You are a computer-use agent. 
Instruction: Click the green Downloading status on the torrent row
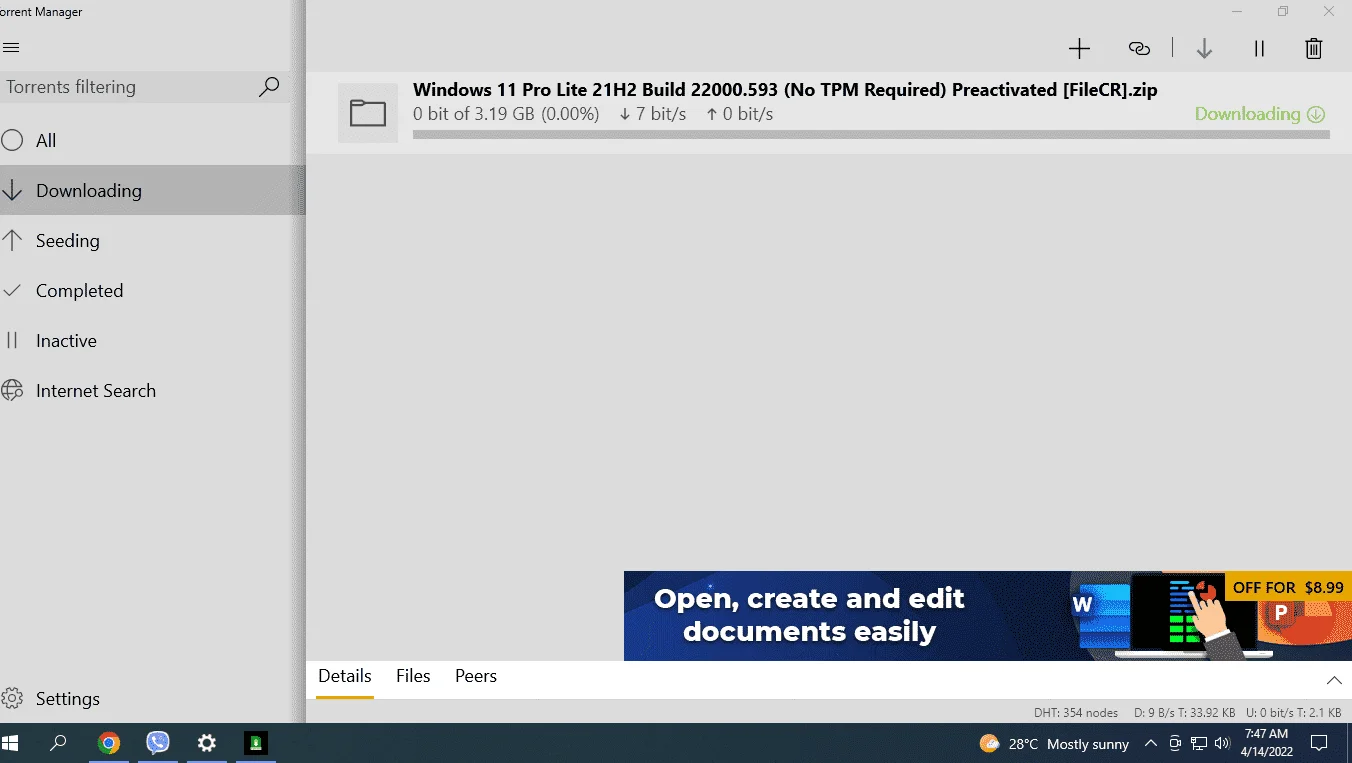(x=1260, y=114)
